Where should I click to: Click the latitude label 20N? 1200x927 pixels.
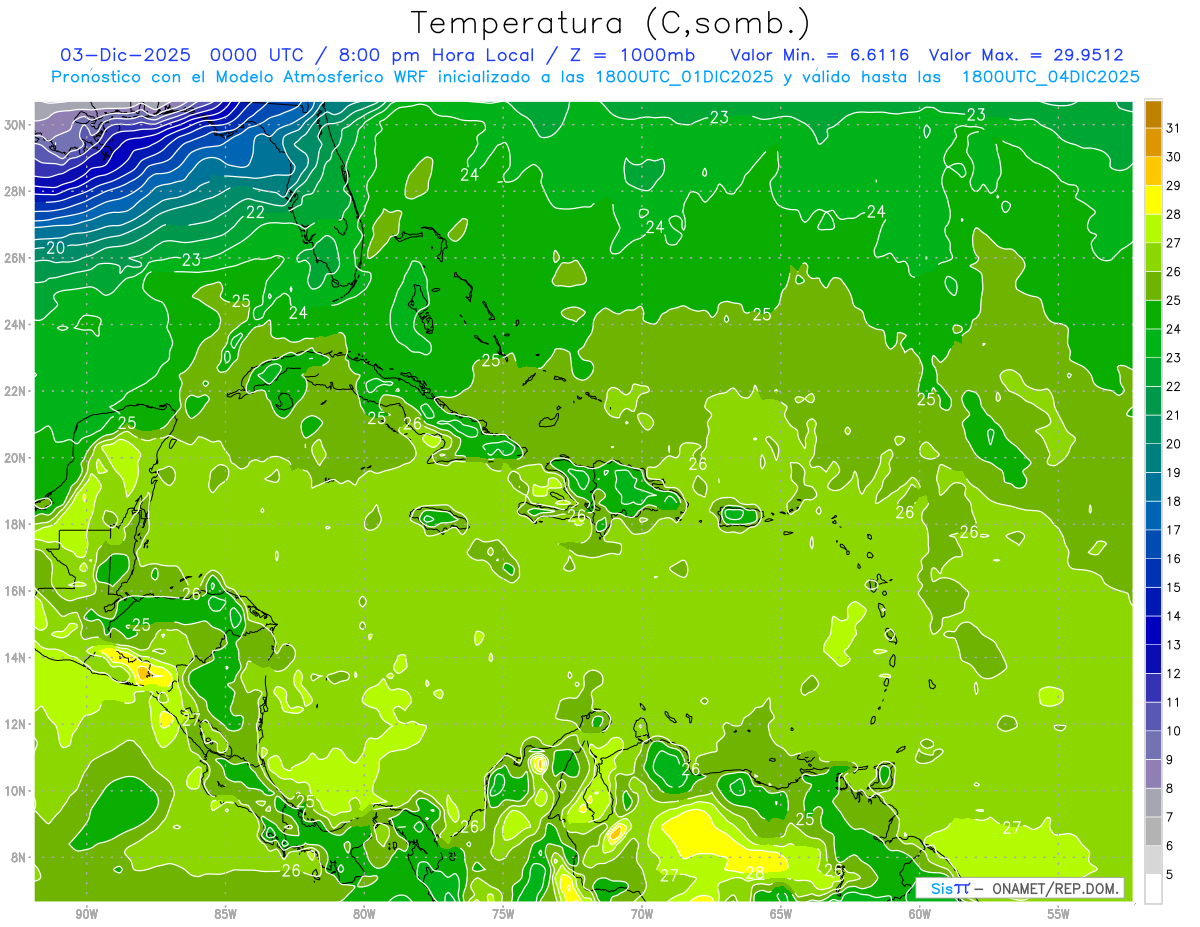(x=15, y=458)
